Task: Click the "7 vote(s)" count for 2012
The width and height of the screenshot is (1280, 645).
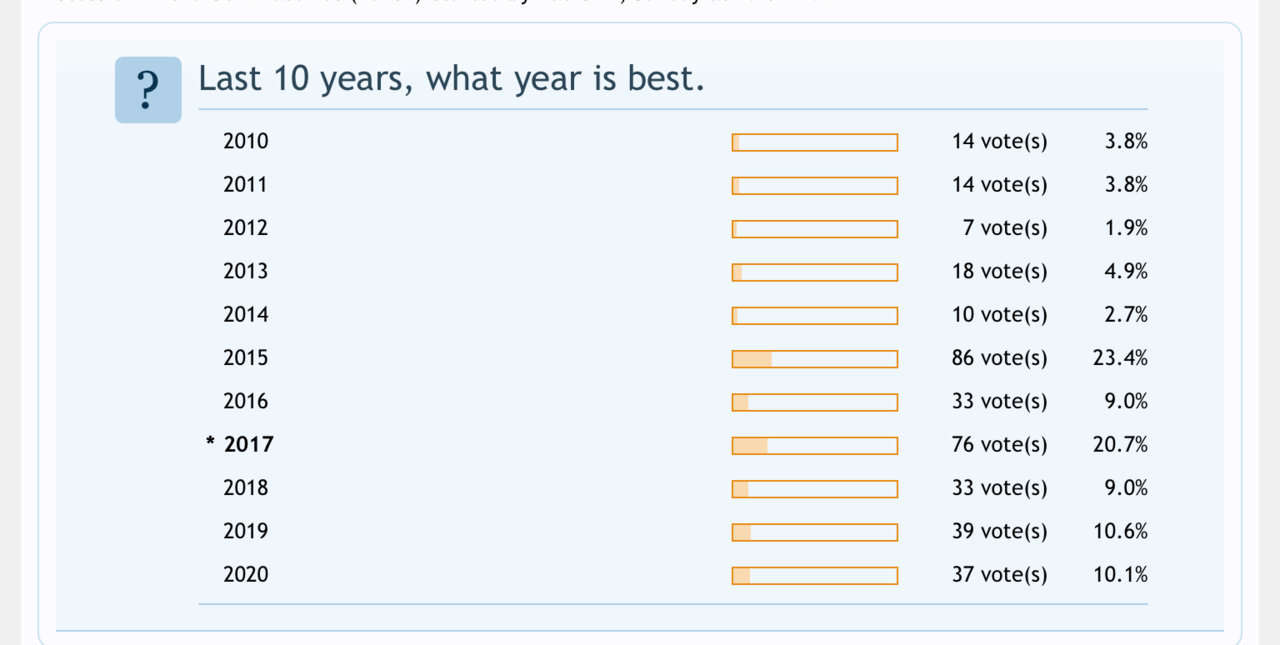Action: 1005,228
